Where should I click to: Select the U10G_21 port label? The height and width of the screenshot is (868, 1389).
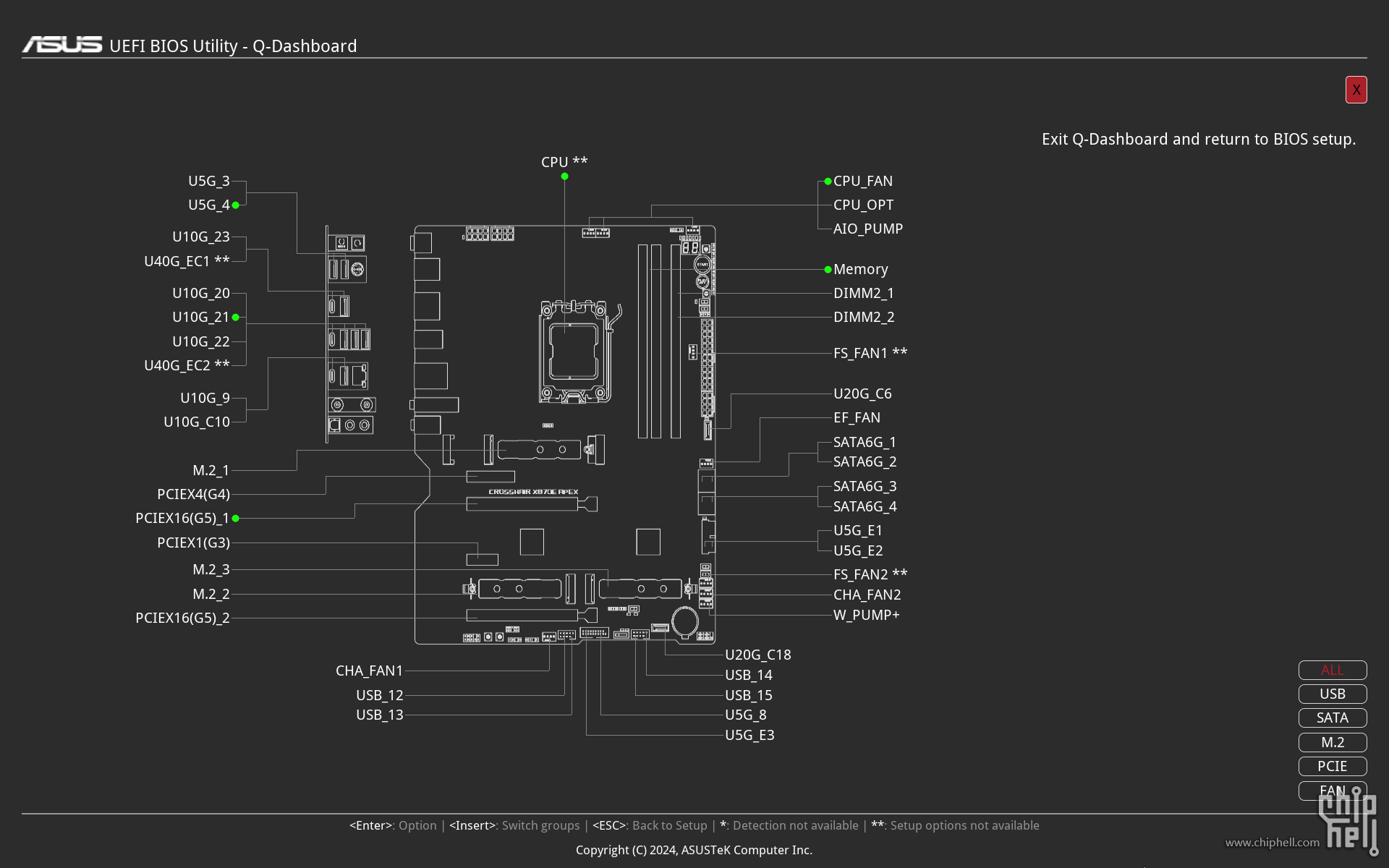pyautogui.click(x=200, y=317)
